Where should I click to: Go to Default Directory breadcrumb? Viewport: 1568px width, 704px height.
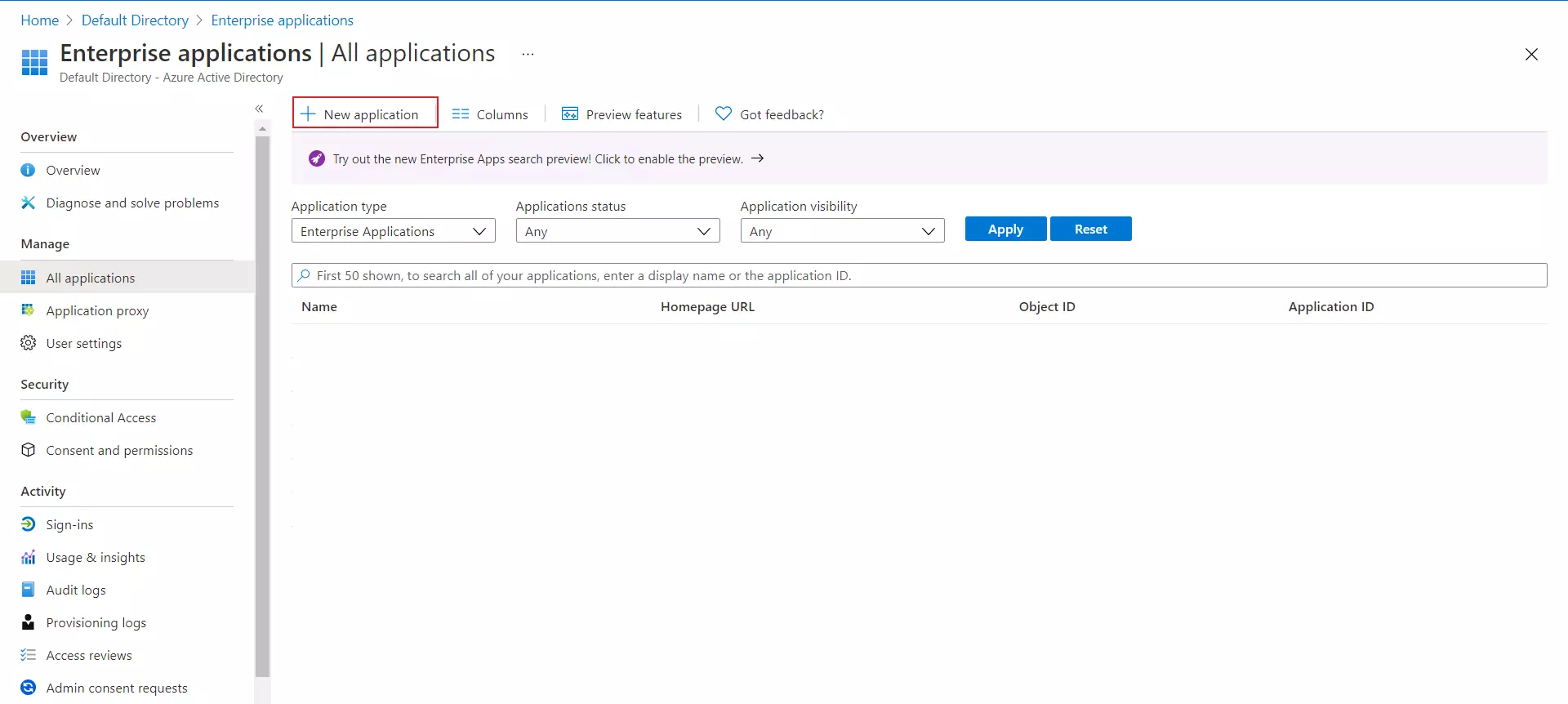coord(135,20)
